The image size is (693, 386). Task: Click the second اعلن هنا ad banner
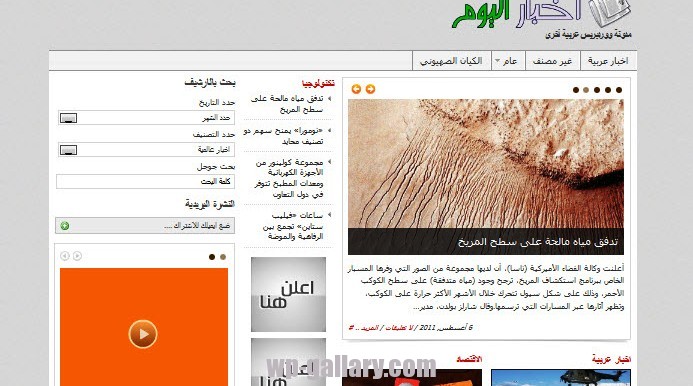pos(289,362)
